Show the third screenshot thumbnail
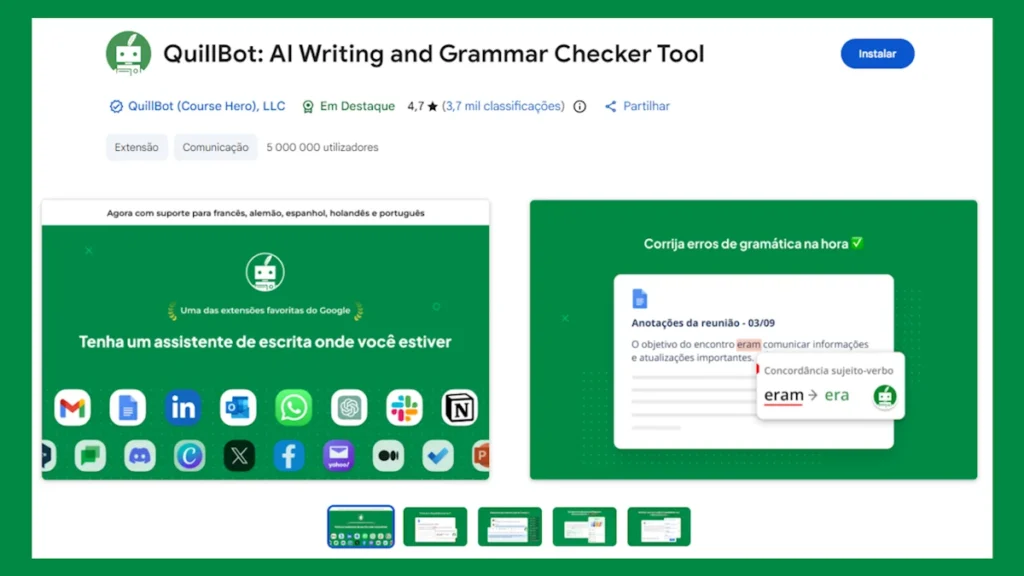 [510, 526]
